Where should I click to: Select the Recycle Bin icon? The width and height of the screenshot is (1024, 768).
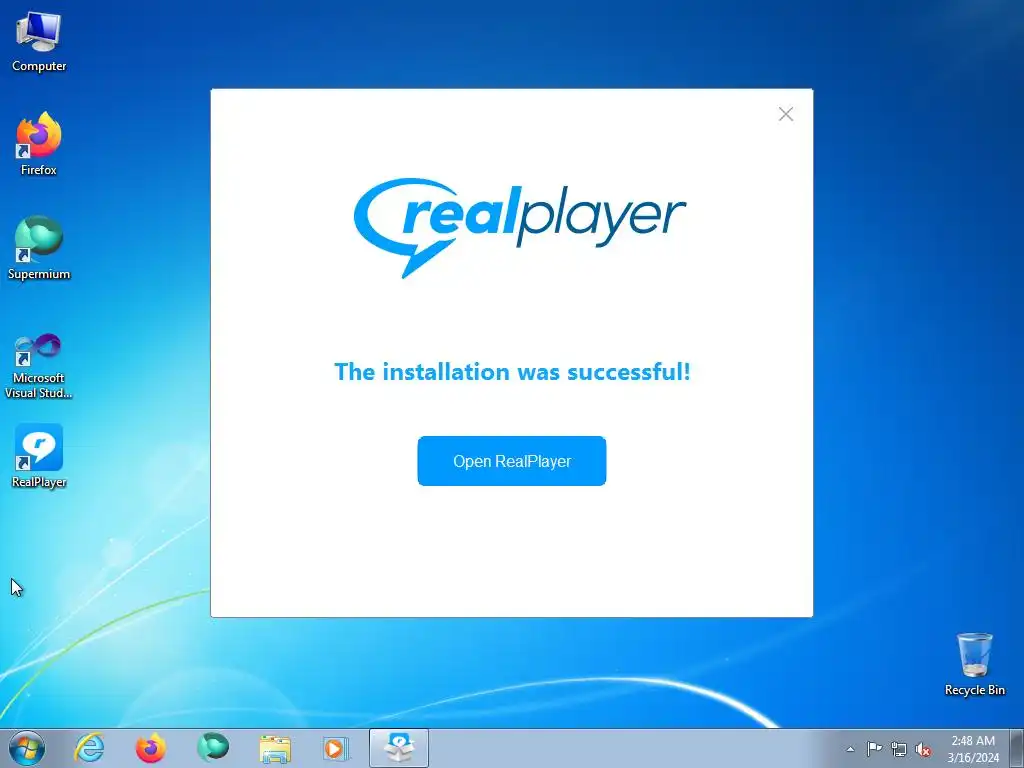(974, 664)
